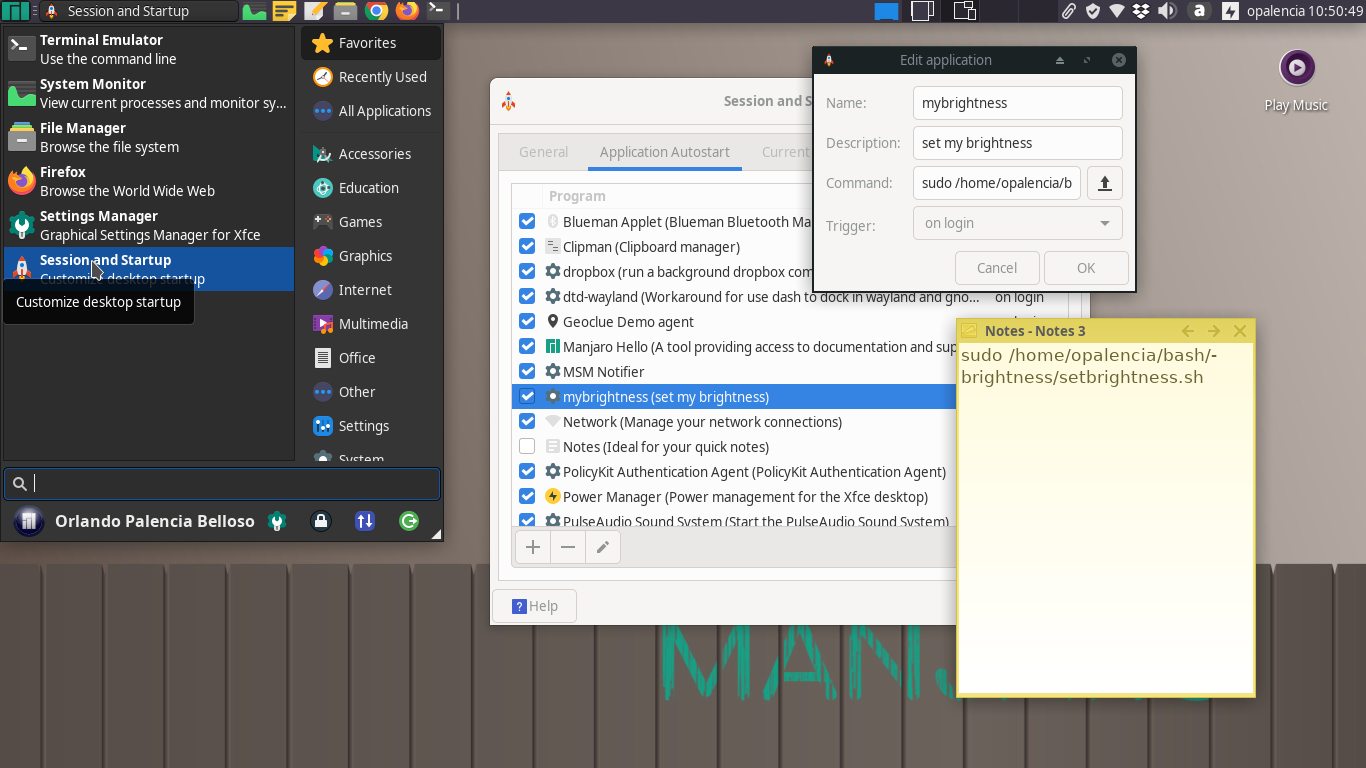Open System Monitor from the favorites list

148,93
